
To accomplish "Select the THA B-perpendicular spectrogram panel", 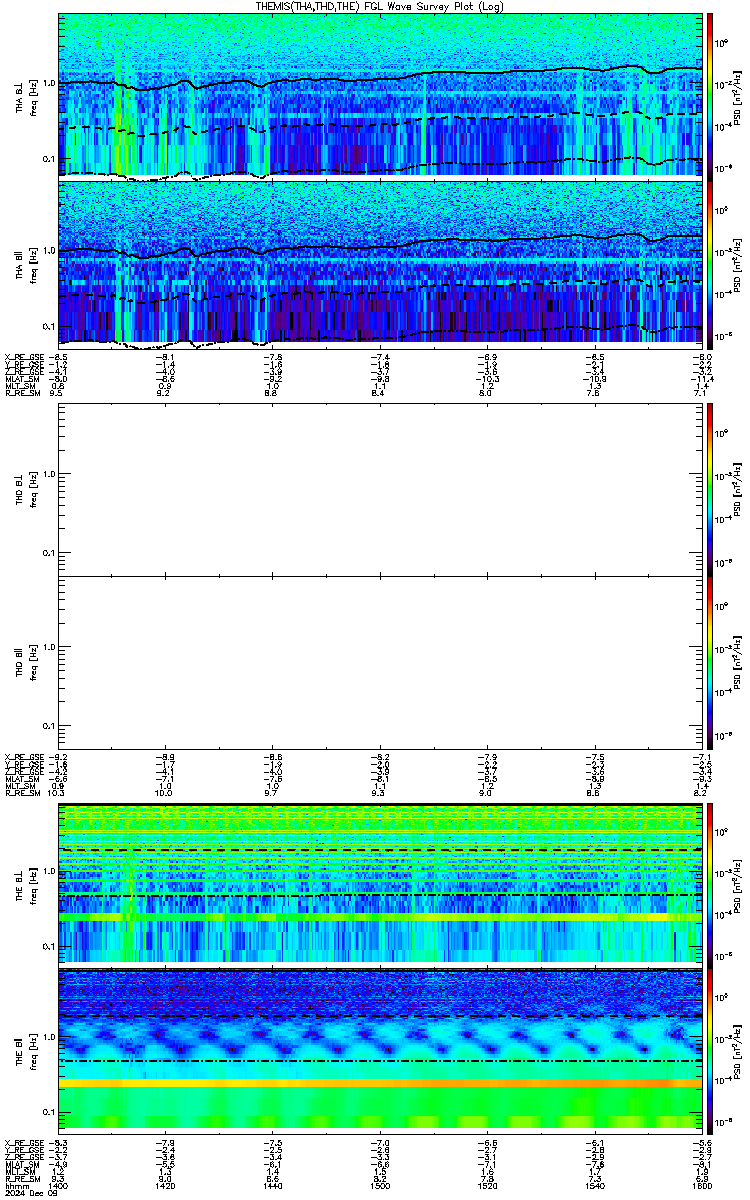I will click(x=381, y=95).
